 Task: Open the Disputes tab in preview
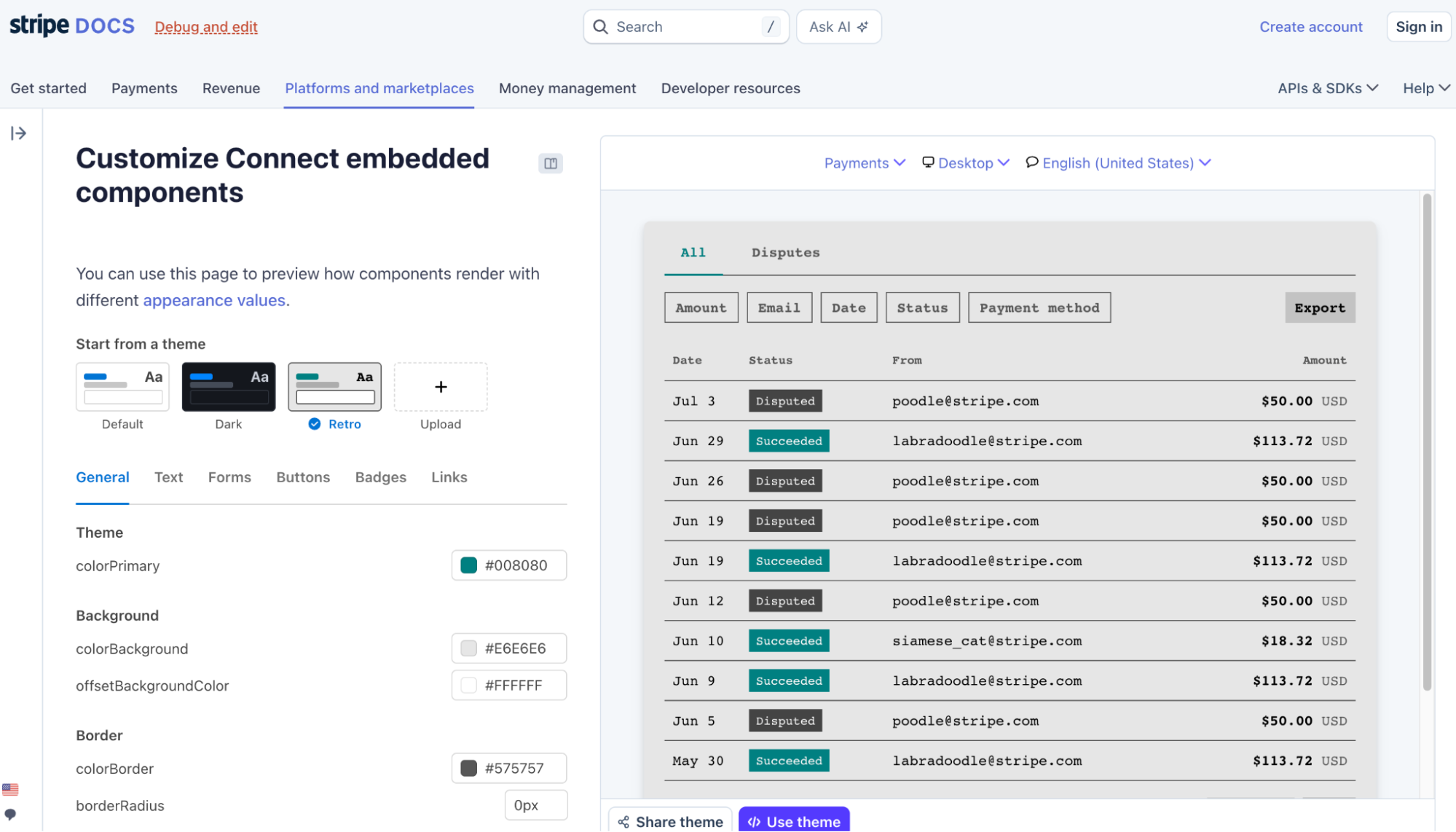[785, 253]
